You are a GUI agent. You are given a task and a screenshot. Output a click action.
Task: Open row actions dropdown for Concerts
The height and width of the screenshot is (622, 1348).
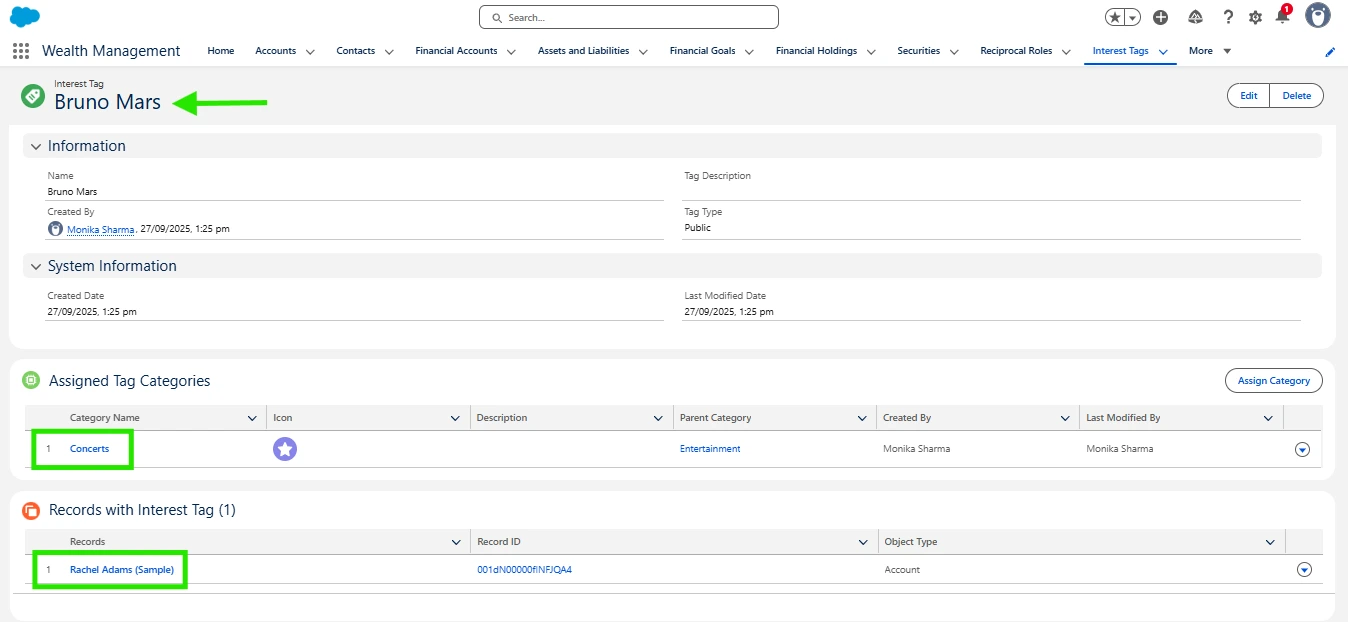[x=1302, y=450]
